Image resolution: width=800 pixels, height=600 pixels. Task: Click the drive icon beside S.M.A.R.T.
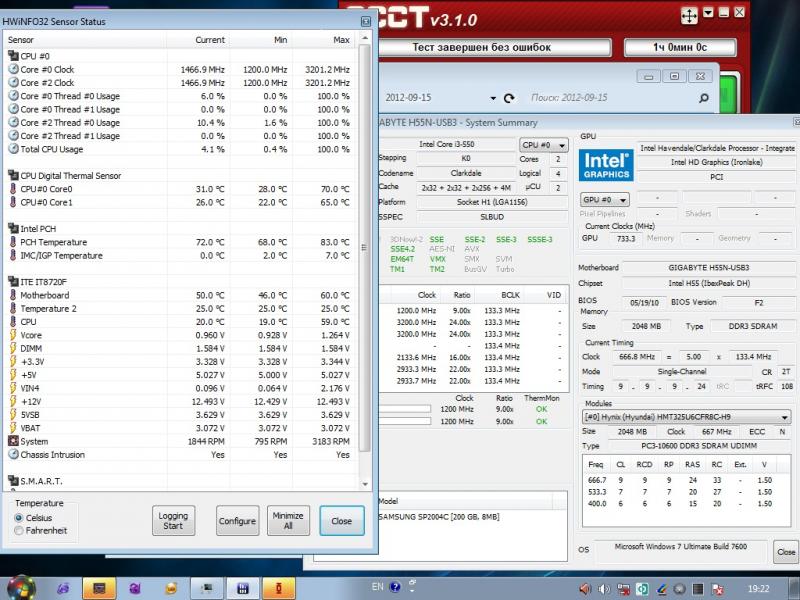pyautogui.click(x=13, y=481)
